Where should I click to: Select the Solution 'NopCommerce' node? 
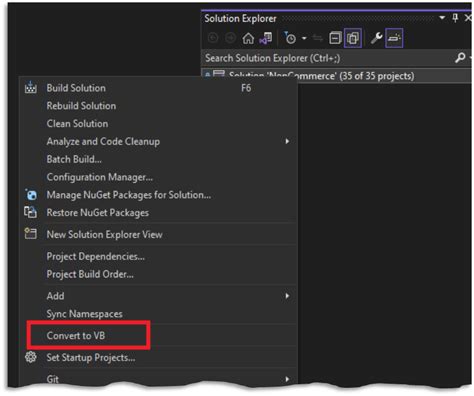337,76
